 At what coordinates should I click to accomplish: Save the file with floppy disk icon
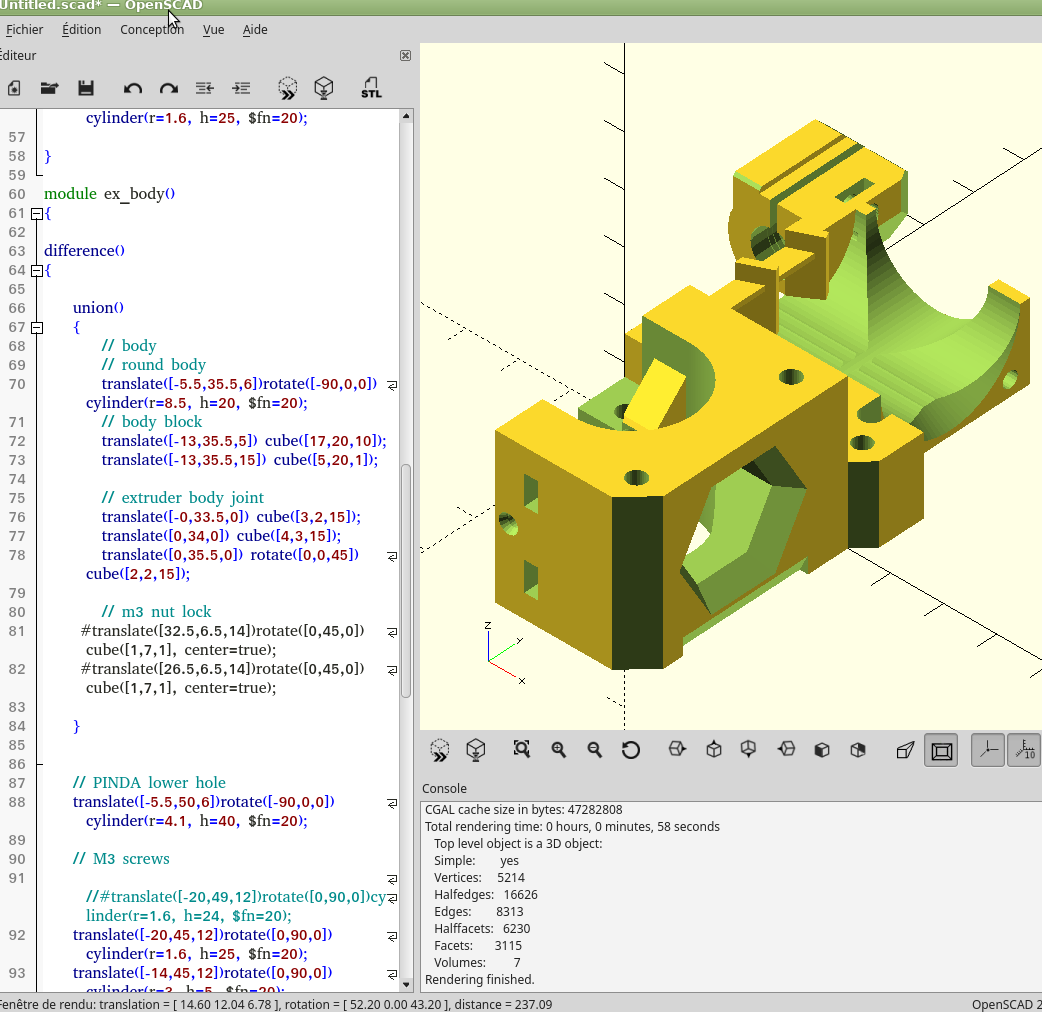[86, 88]
